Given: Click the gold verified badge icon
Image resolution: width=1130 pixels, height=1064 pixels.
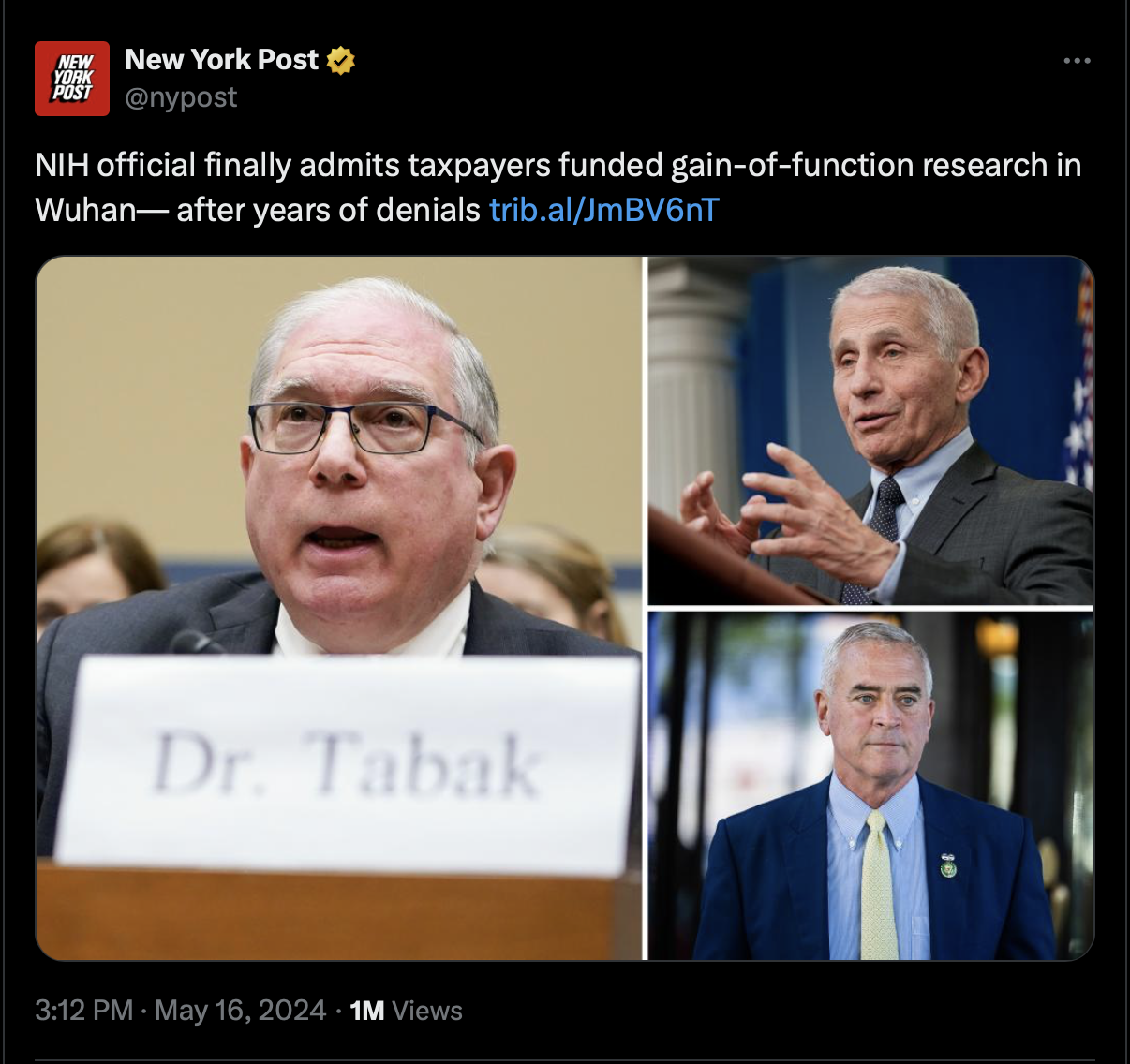Looking at the screenshot, I should (x=341, y=60).
